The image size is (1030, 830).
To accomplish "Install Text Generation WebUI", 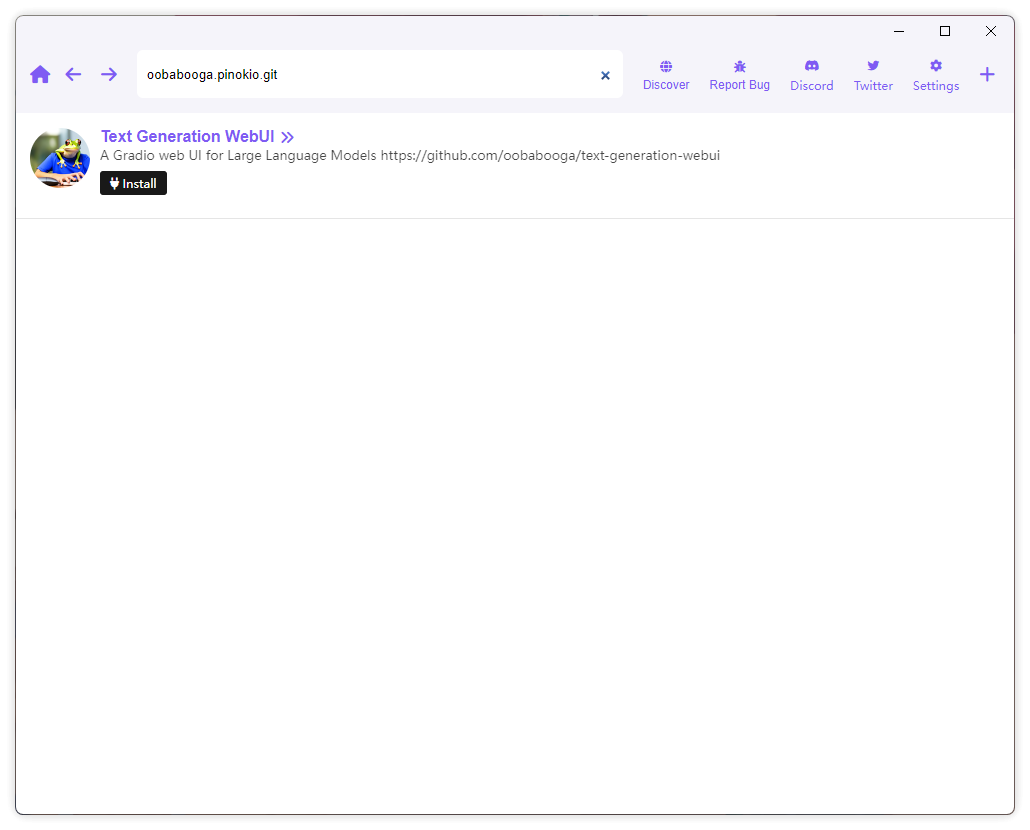I will [133, 183].
